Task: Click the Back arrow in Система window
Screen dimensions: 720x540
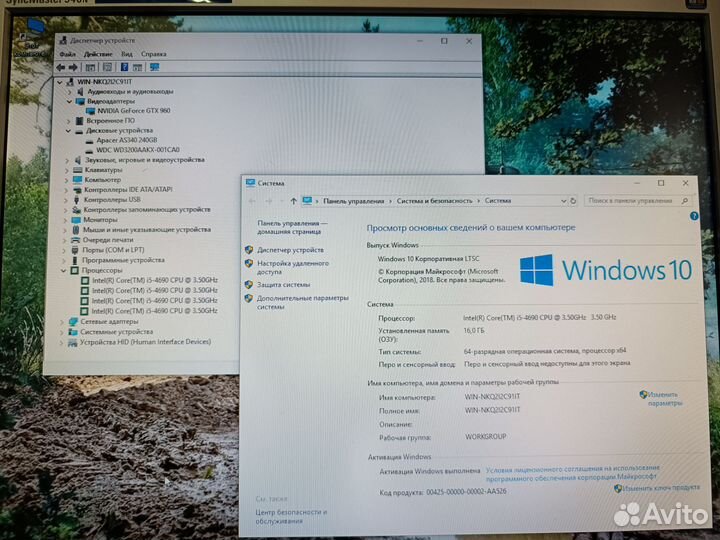Action: pyautogui.click(x=252, y=201)
